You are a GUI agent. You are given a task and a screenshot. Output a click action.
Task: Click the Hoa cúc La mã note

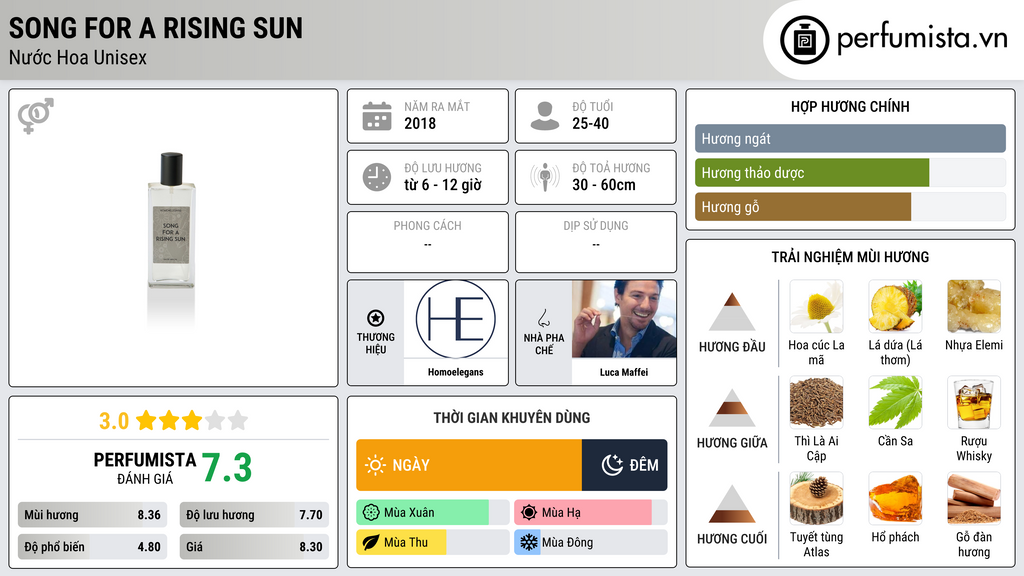point(816,324)
